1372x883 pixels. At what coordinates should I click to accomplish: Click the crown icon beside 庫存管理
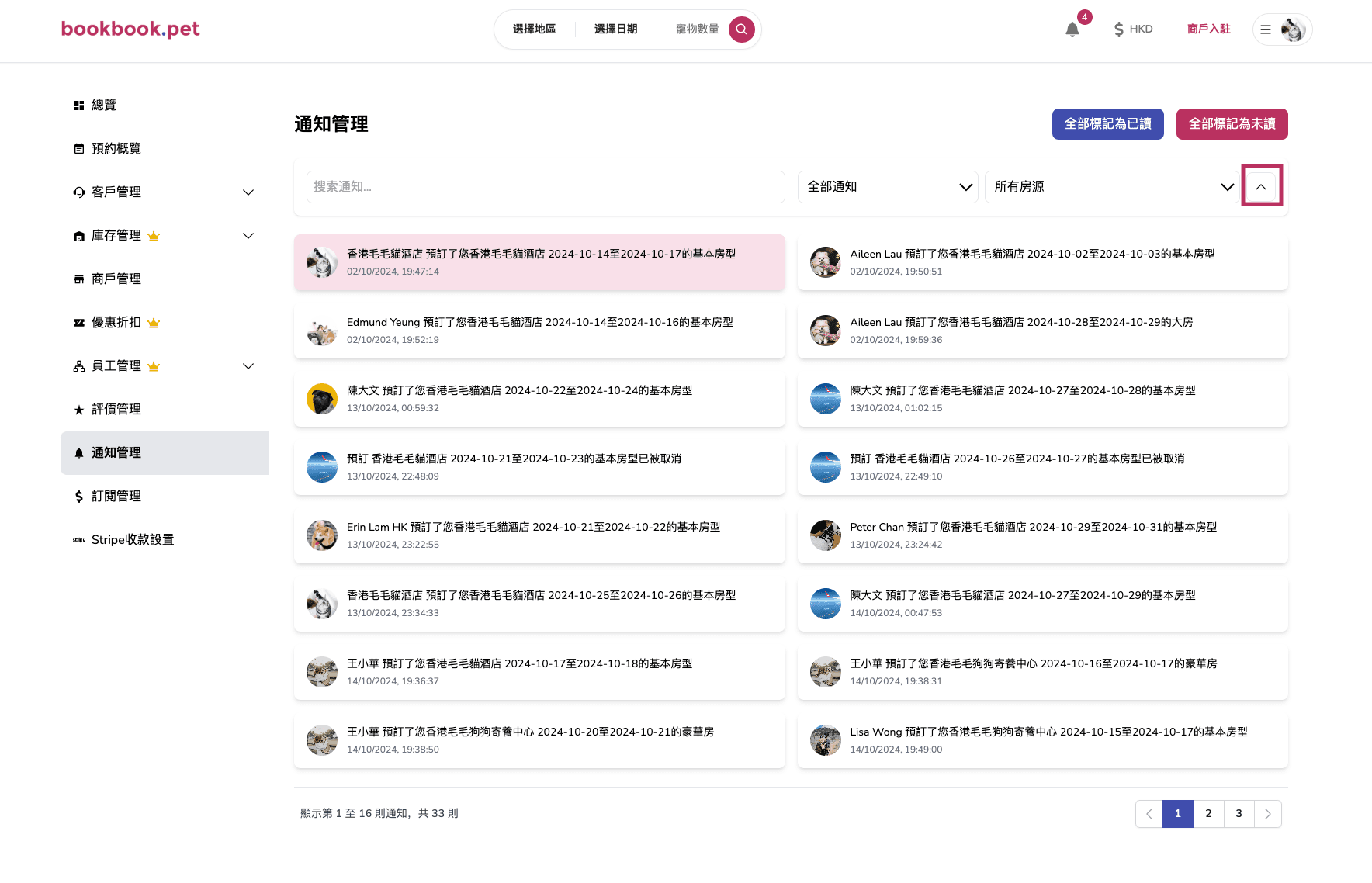pos(154,236)
